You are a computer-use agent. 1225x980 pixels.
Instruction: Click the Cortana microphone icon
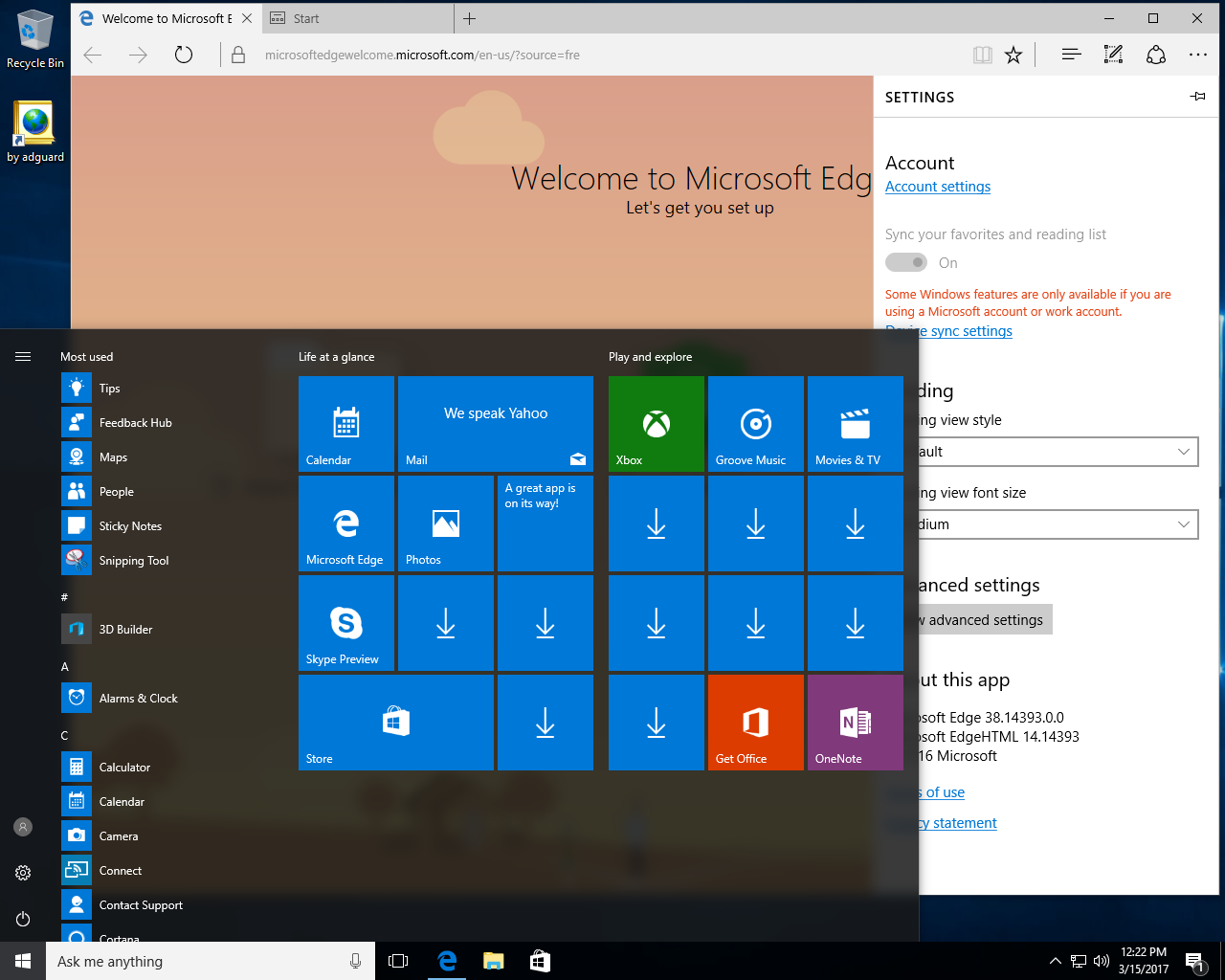355,962
